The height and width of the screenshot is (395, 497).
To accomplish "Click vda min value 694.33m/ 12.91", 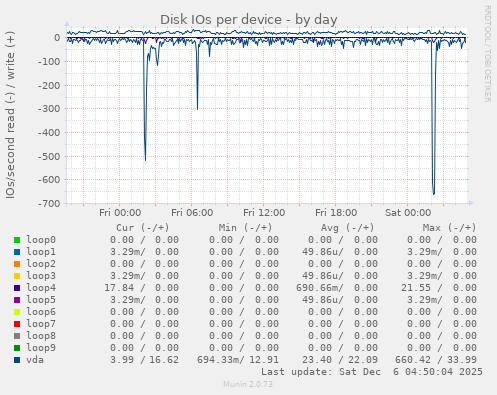I will tap(238, 360).
